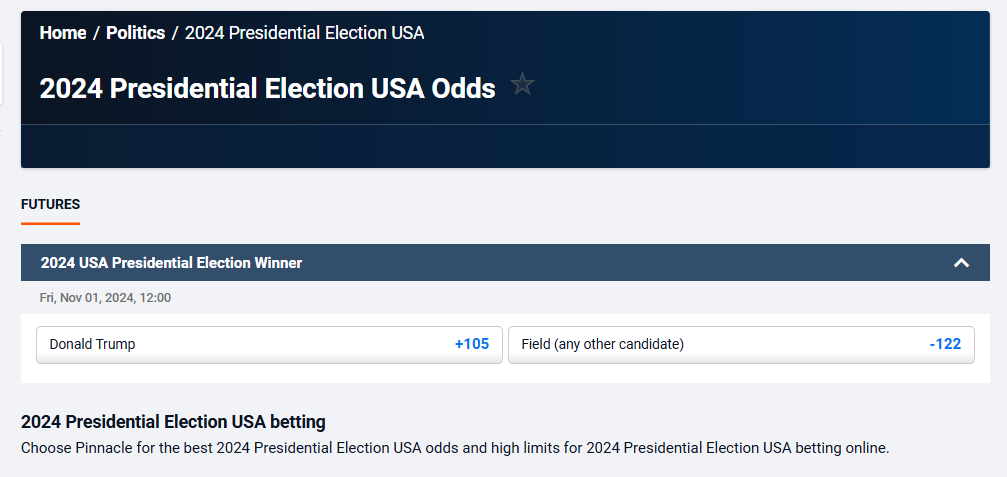The width and height of the screenshot is (1007, 477).
Task: Open the collapsed sidebar tab at left edge
Action: (1, 75)
